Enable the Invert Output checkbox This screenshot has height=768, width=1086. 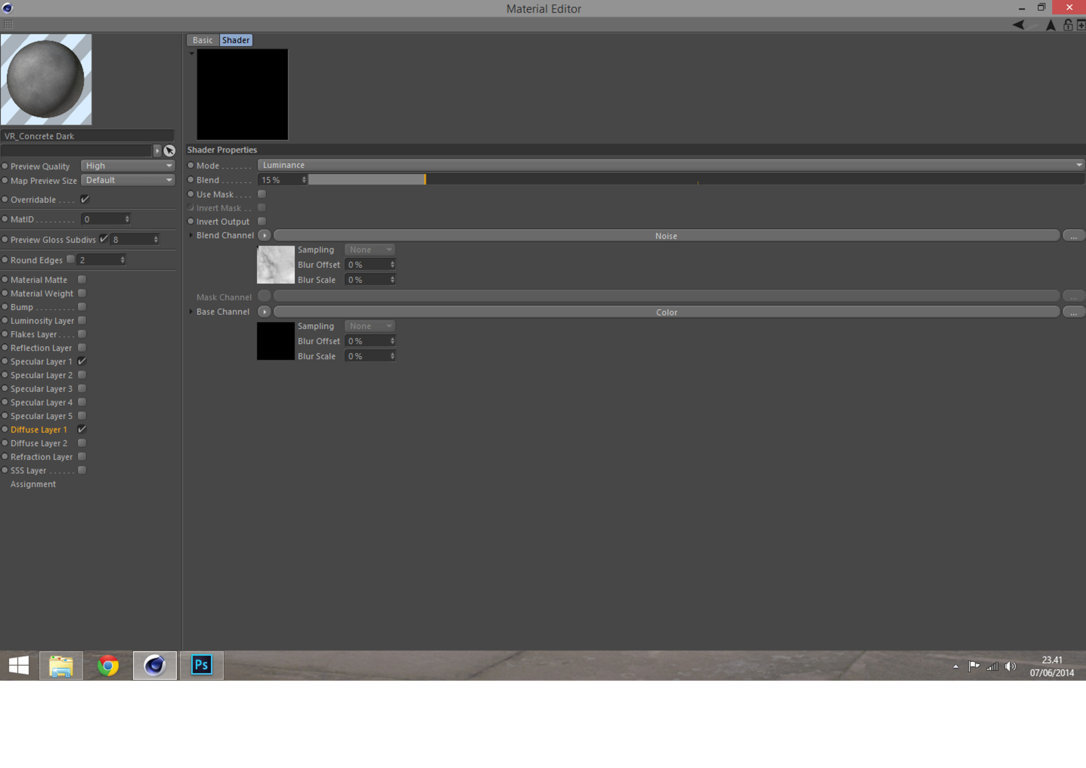click(262, 221)
